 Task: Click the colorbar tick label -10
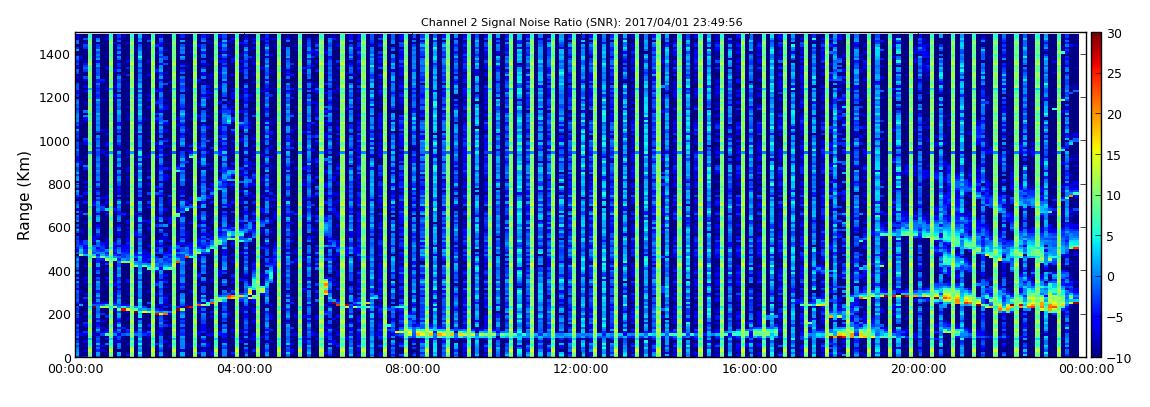(1117, 358)
